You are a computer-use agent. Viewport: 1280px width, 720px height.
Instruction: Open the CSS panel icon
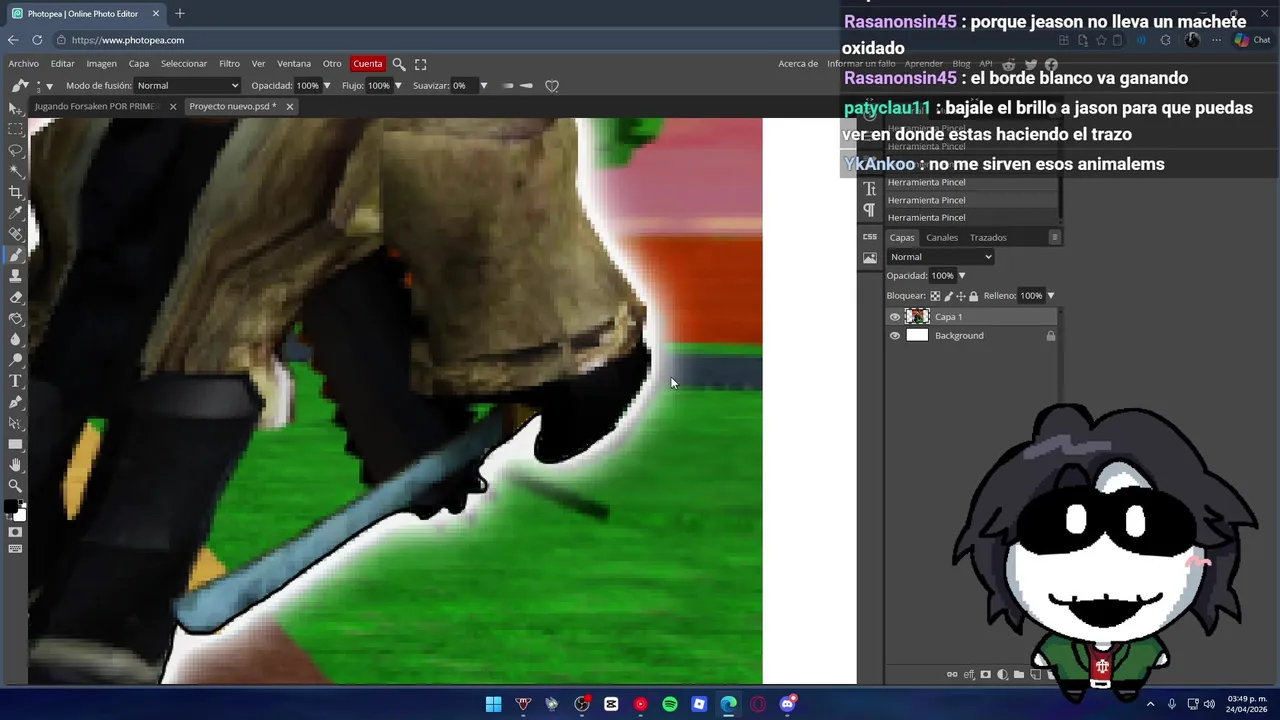tap(869, 237)
